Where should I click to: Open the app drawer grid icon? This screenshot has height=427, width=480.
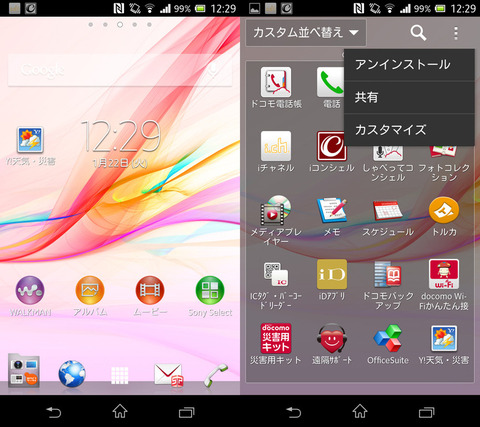[x=120, y=375]
